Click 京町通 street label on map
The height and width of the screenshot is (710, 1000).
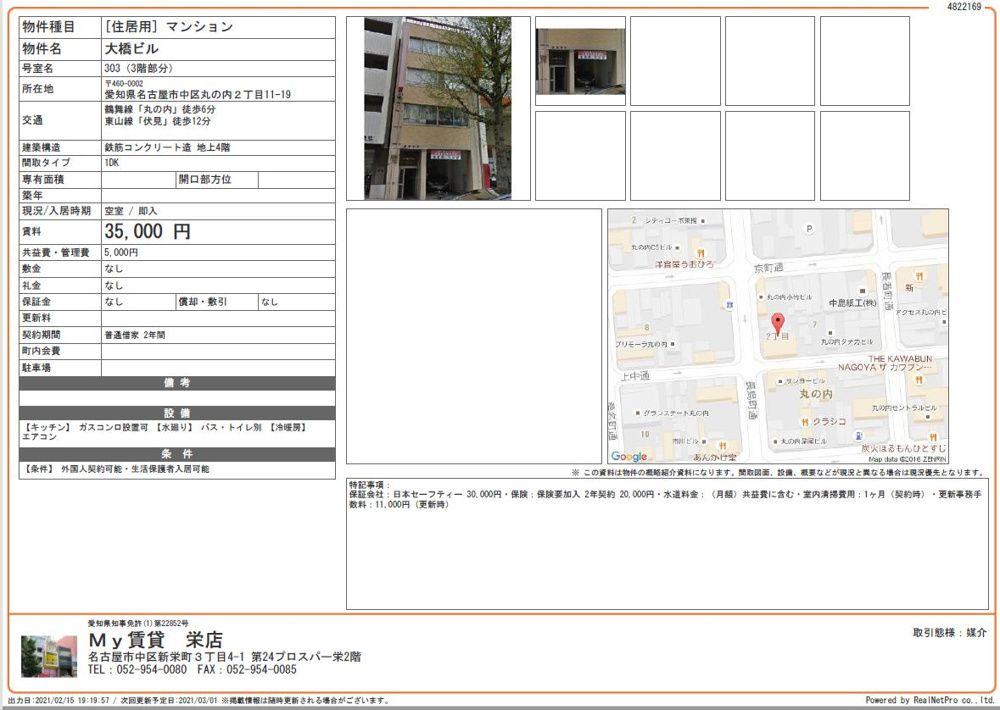click(768, 268)
